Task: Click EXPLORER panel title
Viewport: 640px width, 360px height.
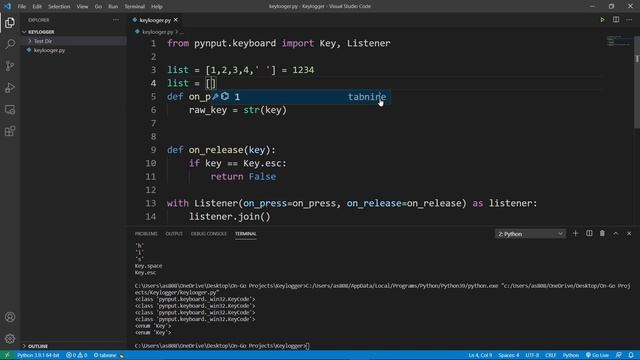Action: [39, 20]
